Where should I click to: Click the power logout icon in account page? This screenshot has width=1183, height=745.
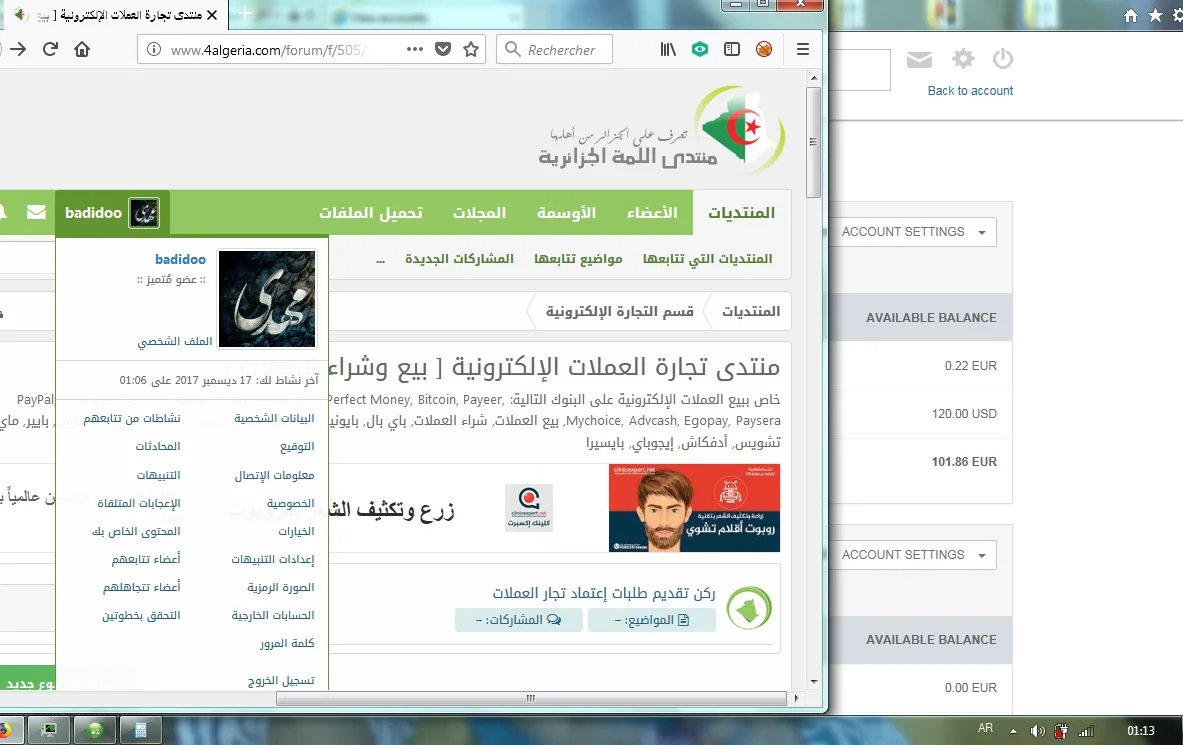(1003, 60)
